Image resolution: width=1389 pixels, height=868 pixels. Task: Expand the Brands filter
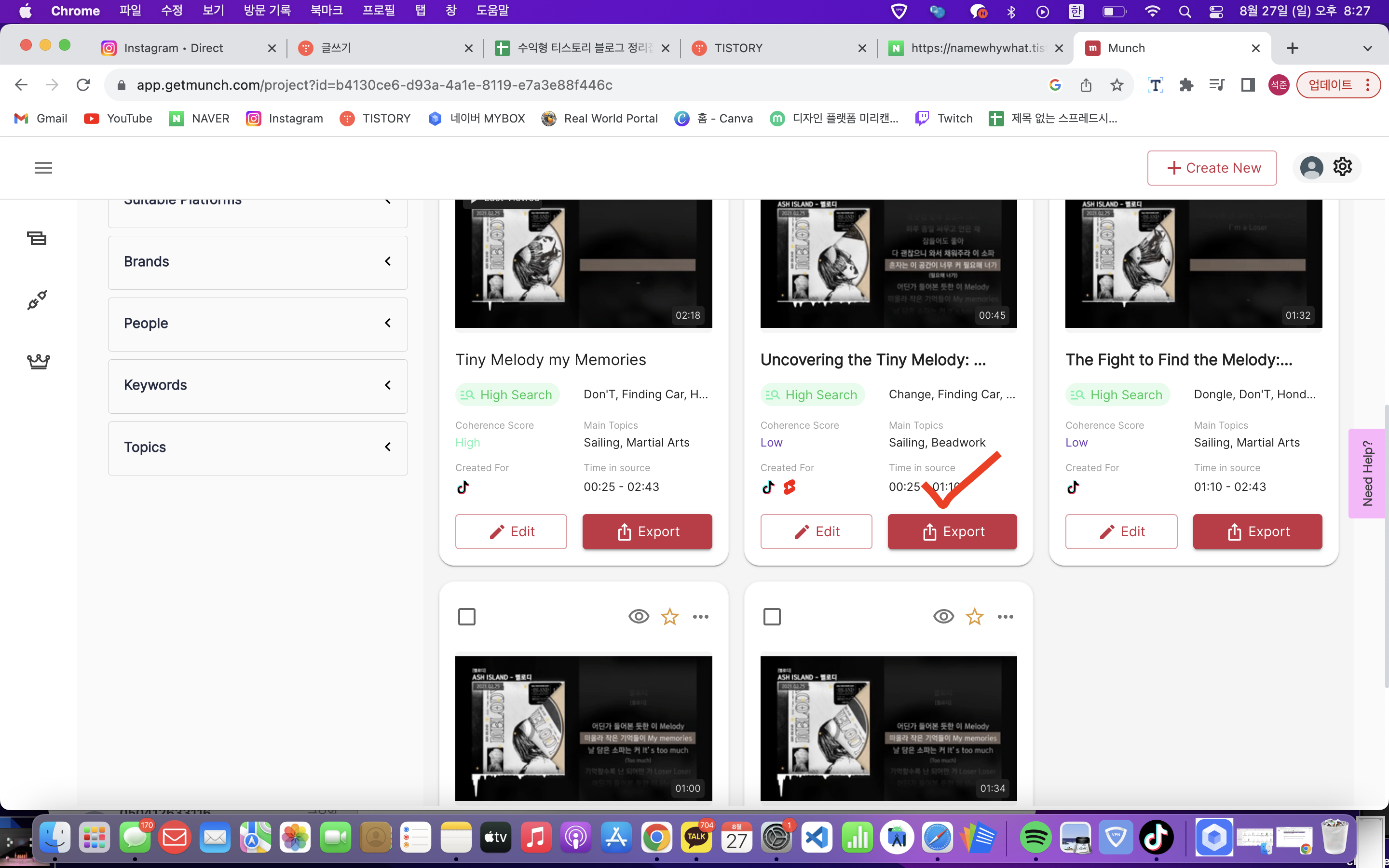pyautogui.click(x=258, y=262)
